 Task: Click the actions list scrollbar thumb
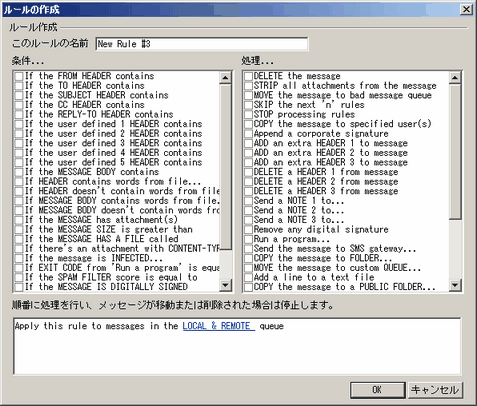[455, 152]
